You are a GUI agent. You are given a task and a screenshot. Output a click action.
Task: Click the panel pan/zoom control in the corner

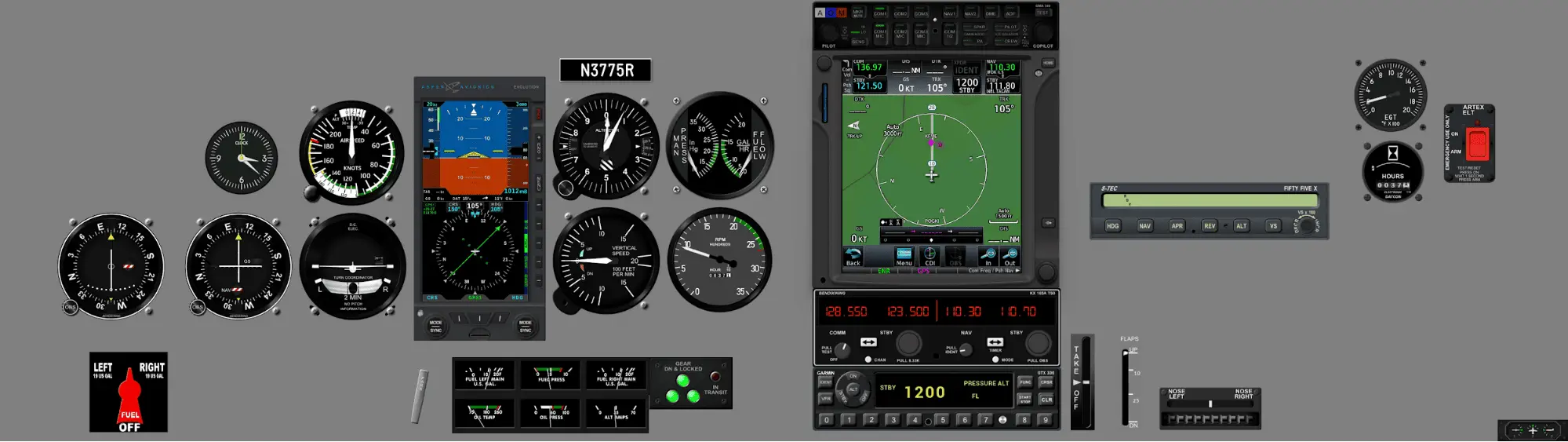coord(1532,430)
